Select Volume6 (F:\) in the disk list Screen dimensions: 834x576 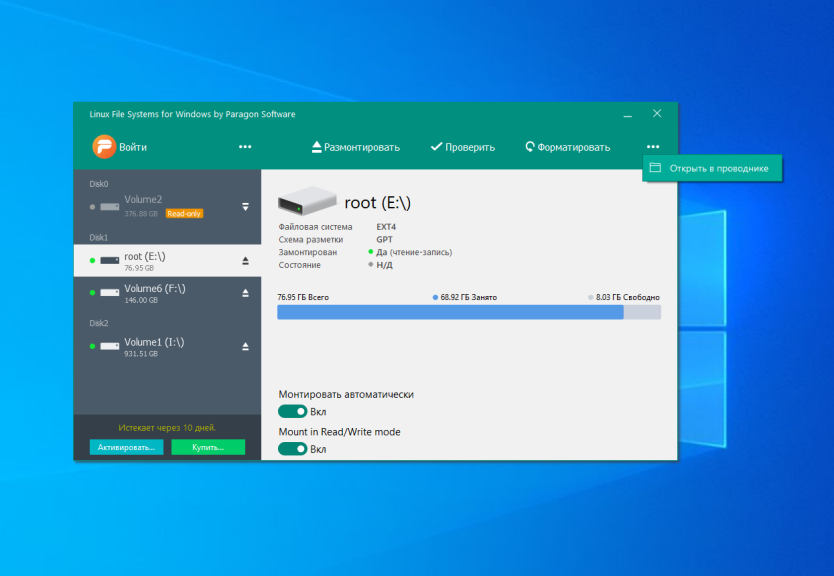(x=155, y=292)
